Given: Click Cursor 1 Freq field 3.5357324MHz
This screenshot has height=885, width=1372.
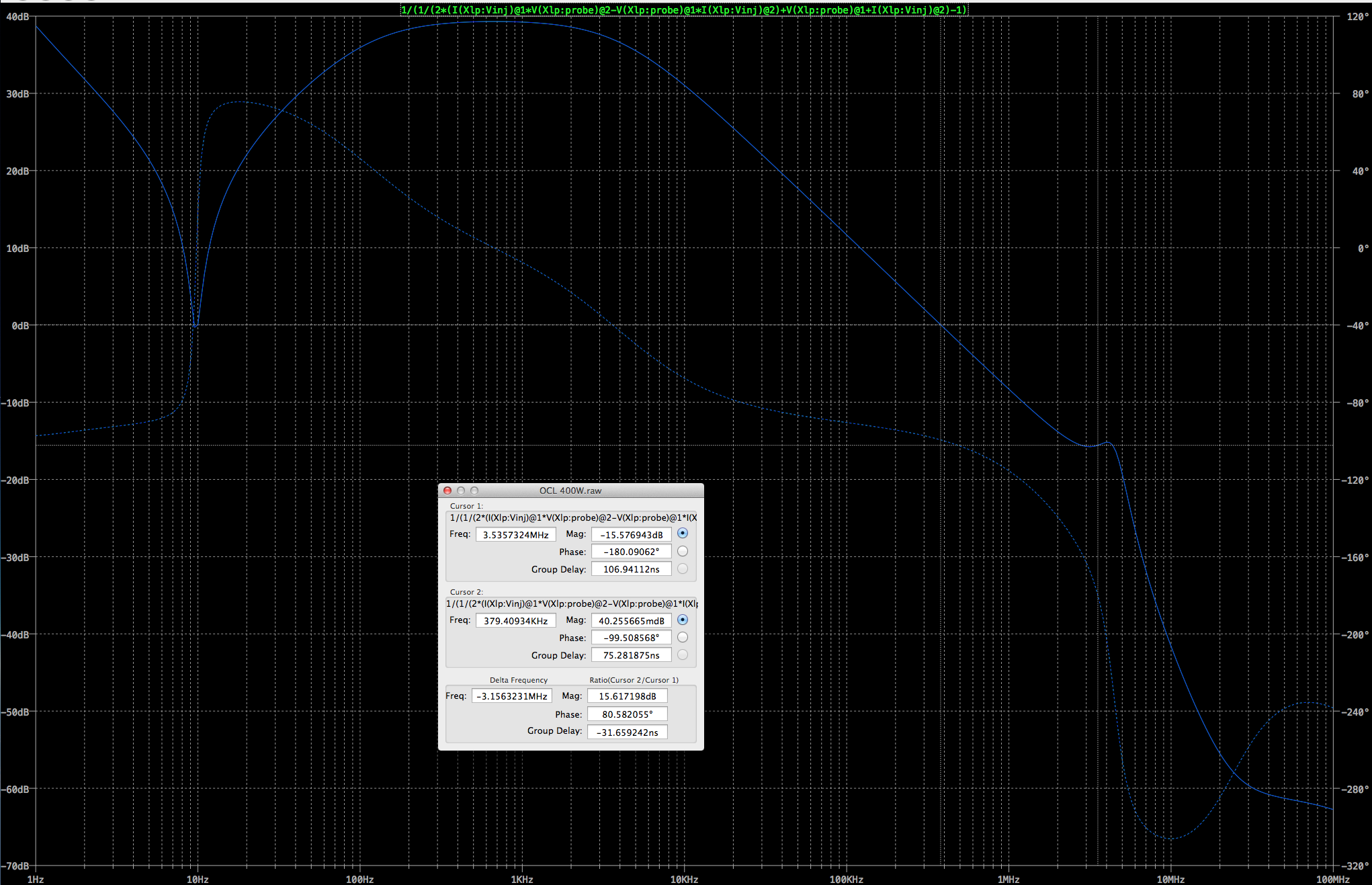Looking at the screenshot, I should click(x=515, y=535).
